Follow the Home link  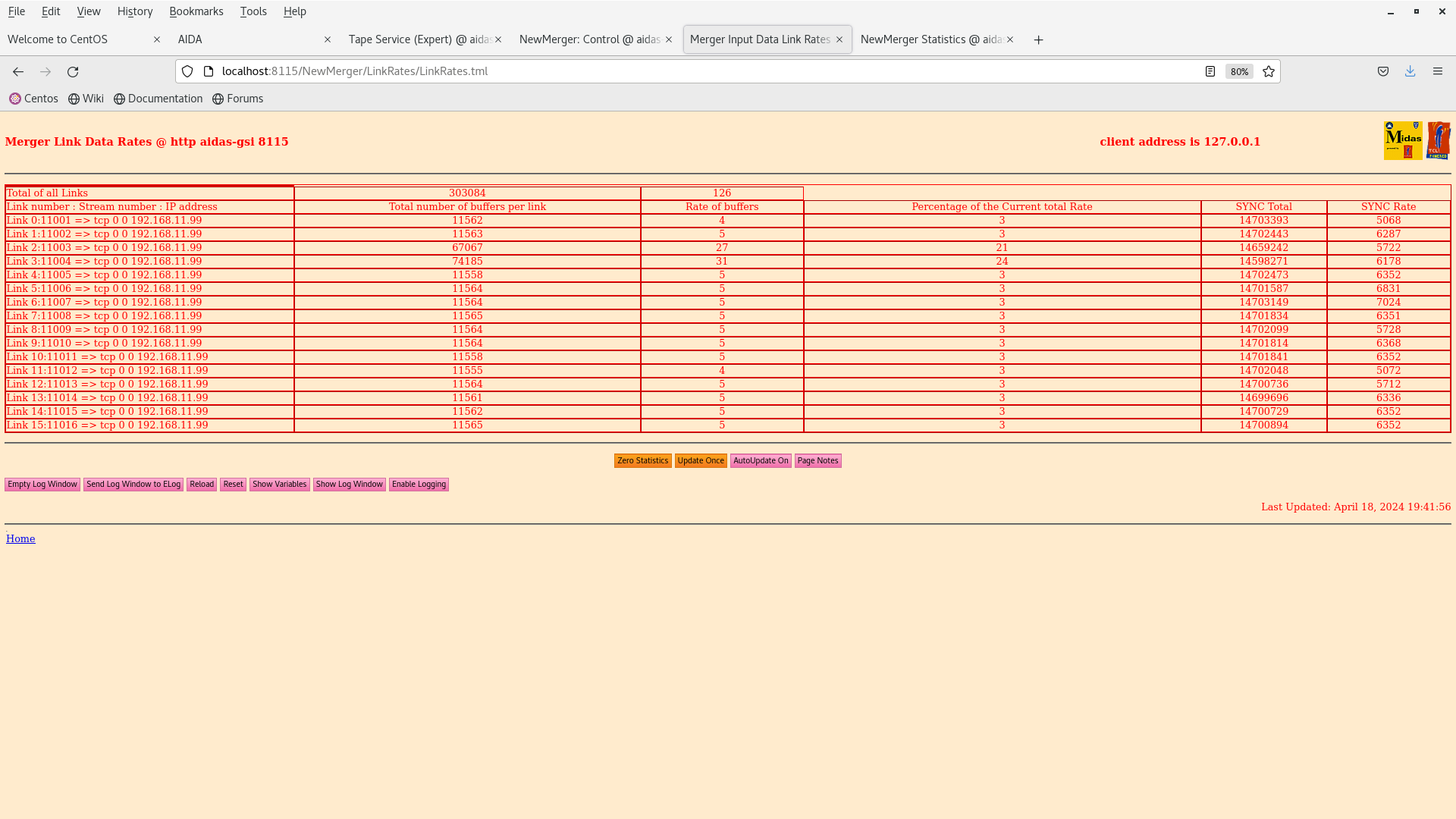click(x=20, y=538)
